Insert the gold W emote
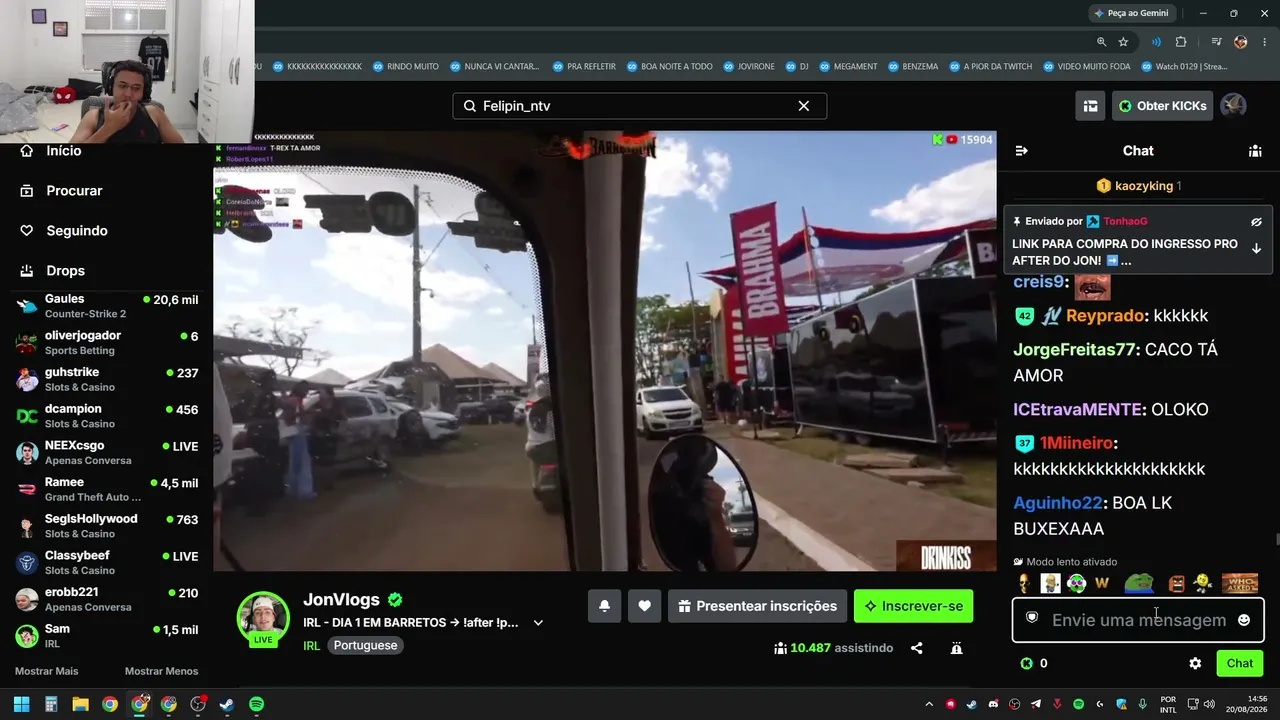 pos(1102,583)
